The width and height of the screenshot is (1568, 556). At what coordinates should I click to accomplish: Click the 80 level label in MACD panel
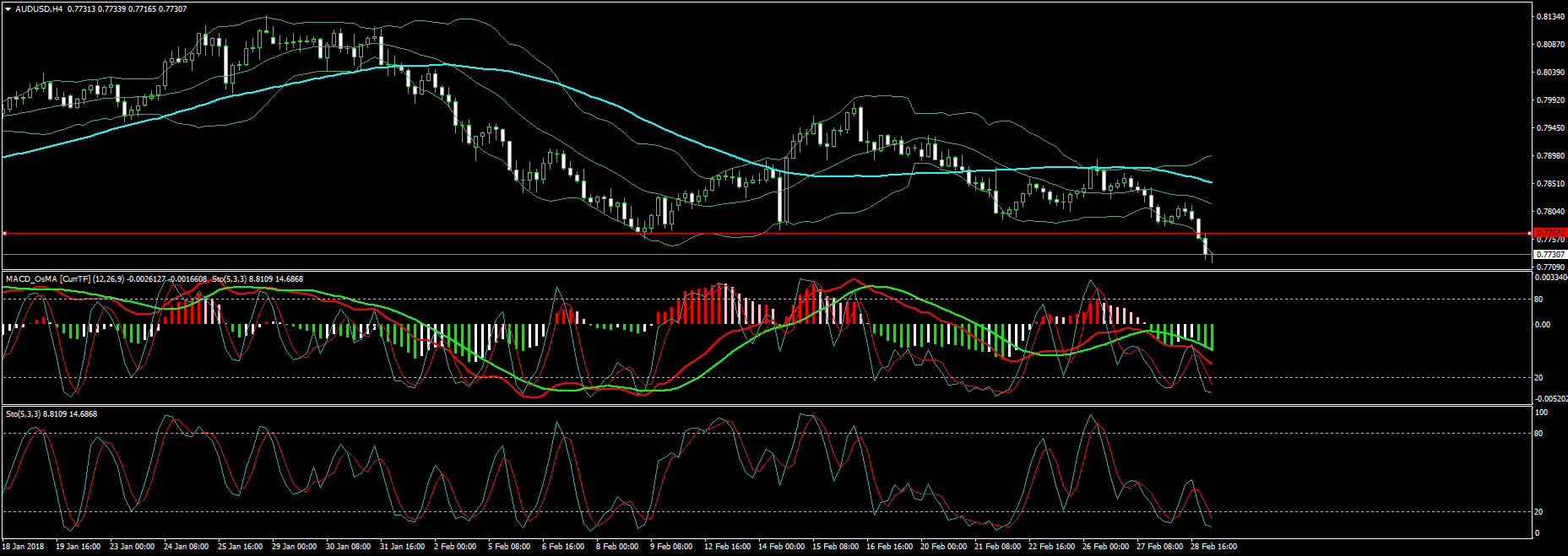coord(1538,300)
